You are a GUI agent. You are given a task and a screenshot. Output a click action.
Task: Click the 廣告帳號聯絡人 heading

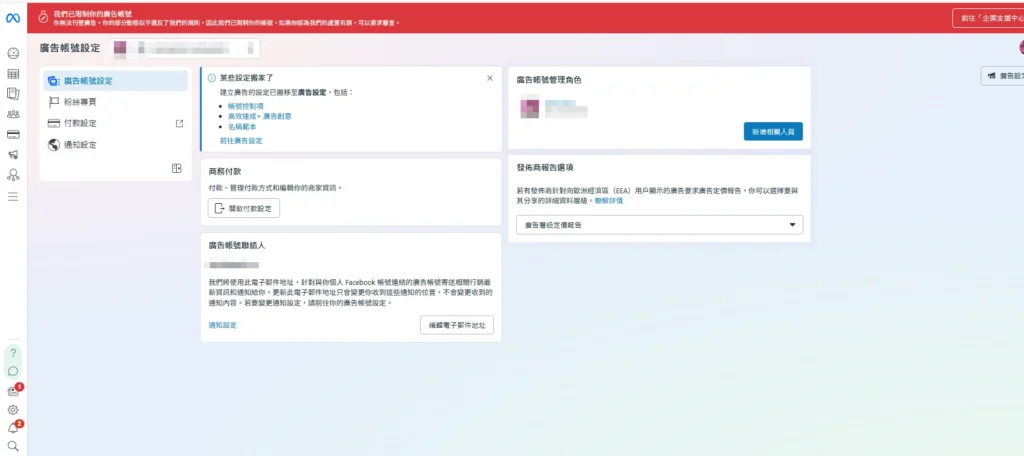236,246
